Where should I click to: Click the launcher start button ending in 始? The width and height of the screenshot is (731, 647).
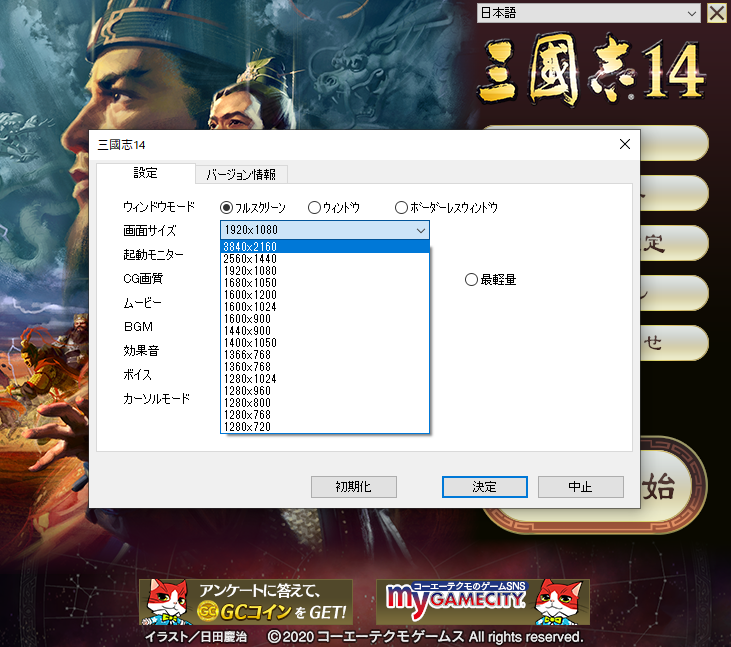671,486
